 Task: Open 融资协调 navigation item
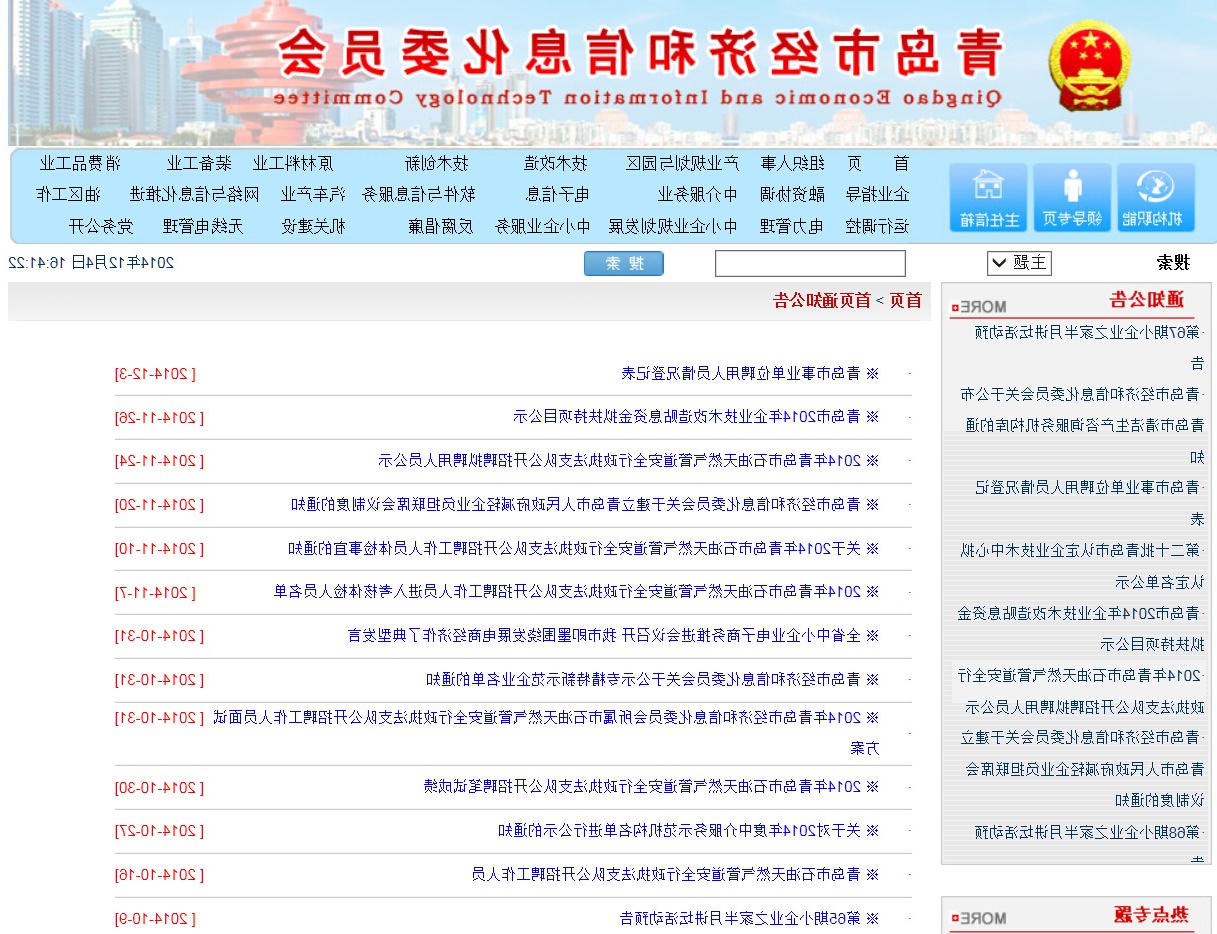(793, 194)
